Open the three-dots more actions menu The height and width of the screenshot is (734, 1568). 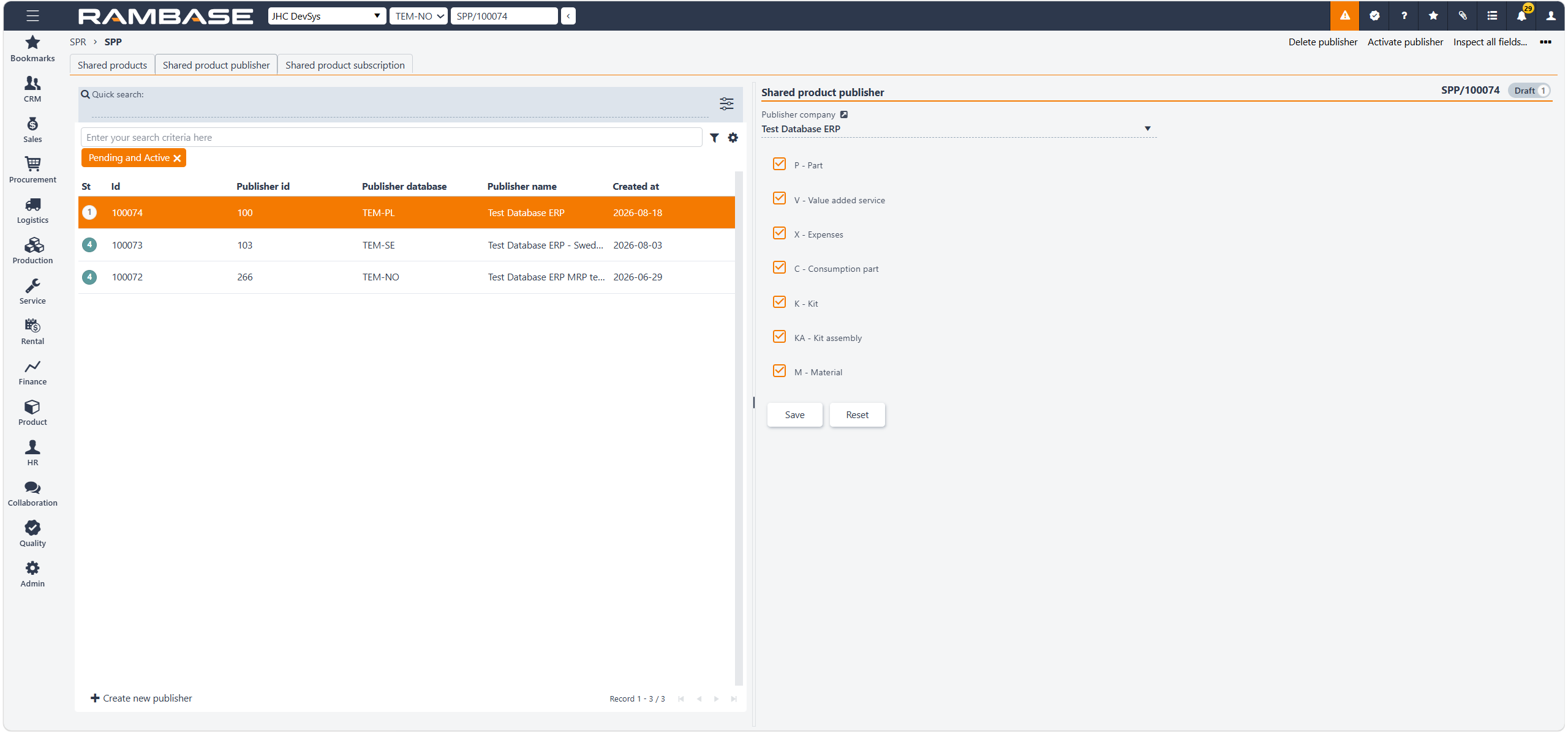1545,42
